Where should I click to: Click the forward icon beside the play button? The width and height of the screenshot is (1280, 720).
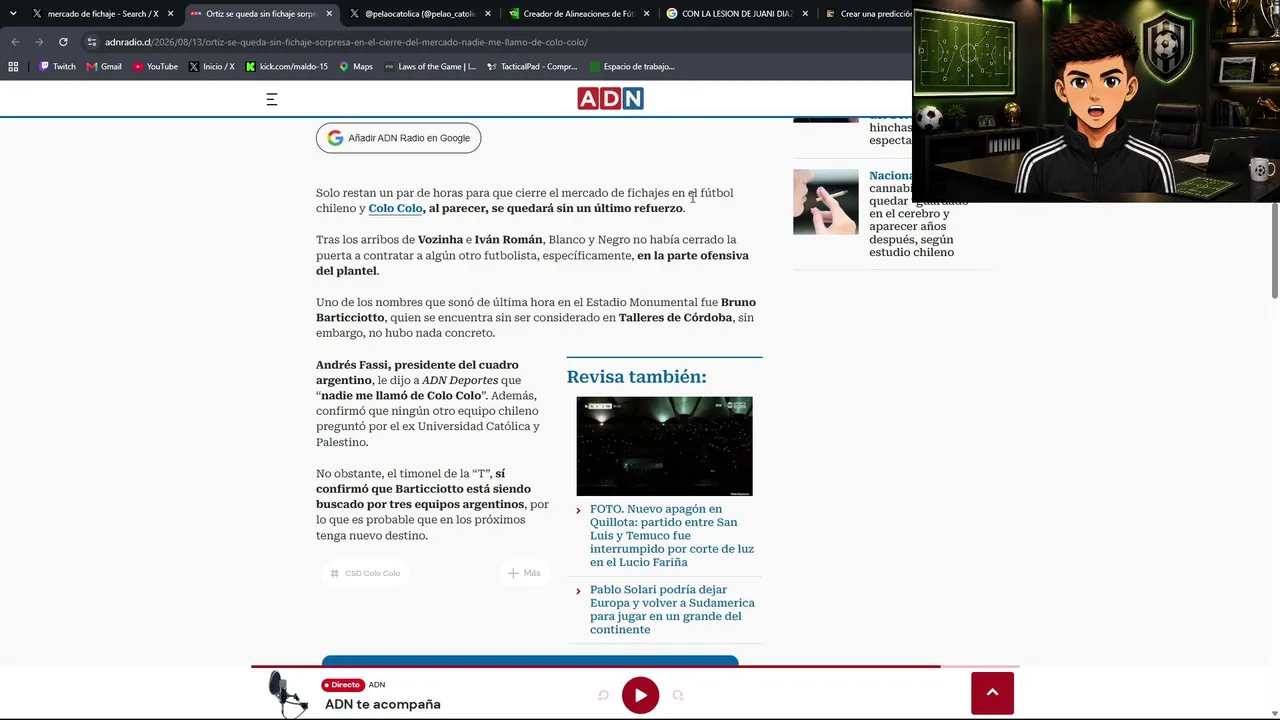click(678, 695)
